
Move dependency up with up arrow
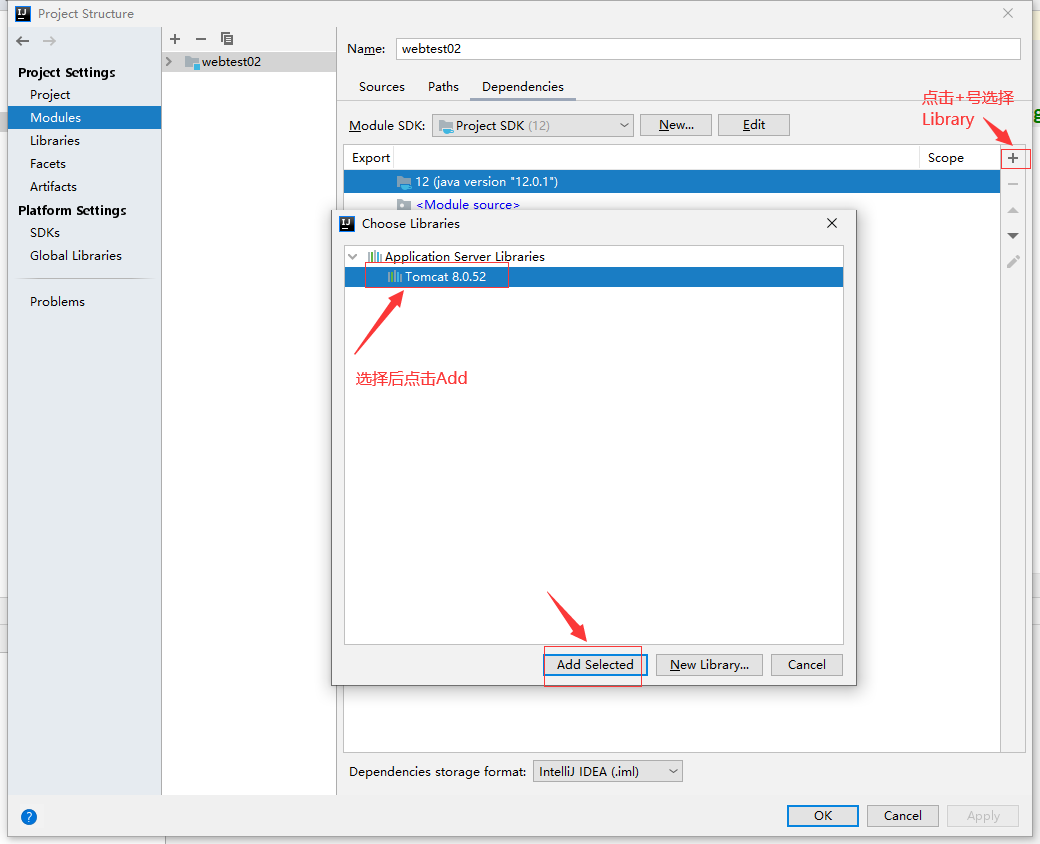pyautogui.click(x=1013, y=210)
